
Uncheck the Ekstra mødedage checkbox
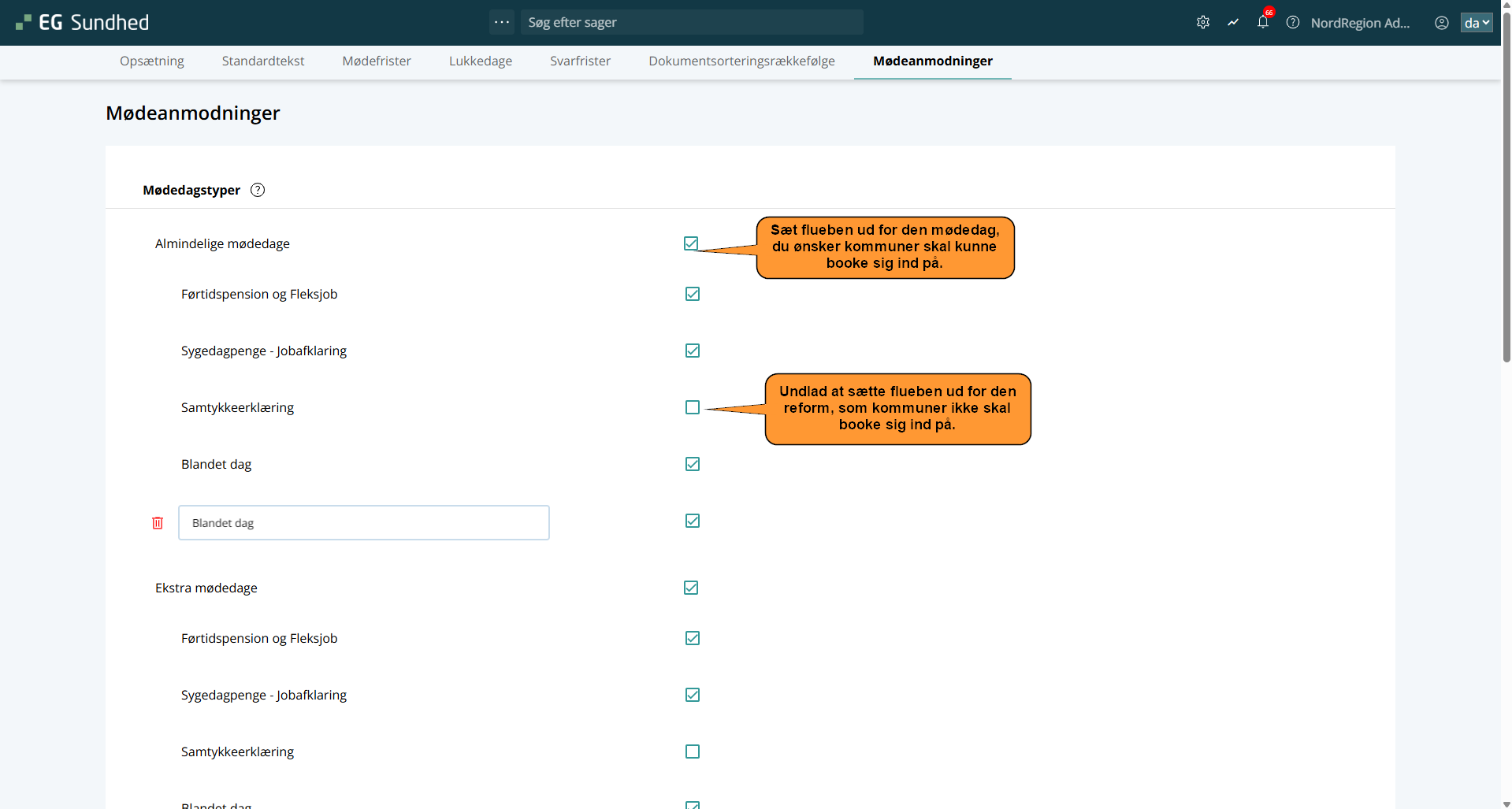[x=691, y=588]
